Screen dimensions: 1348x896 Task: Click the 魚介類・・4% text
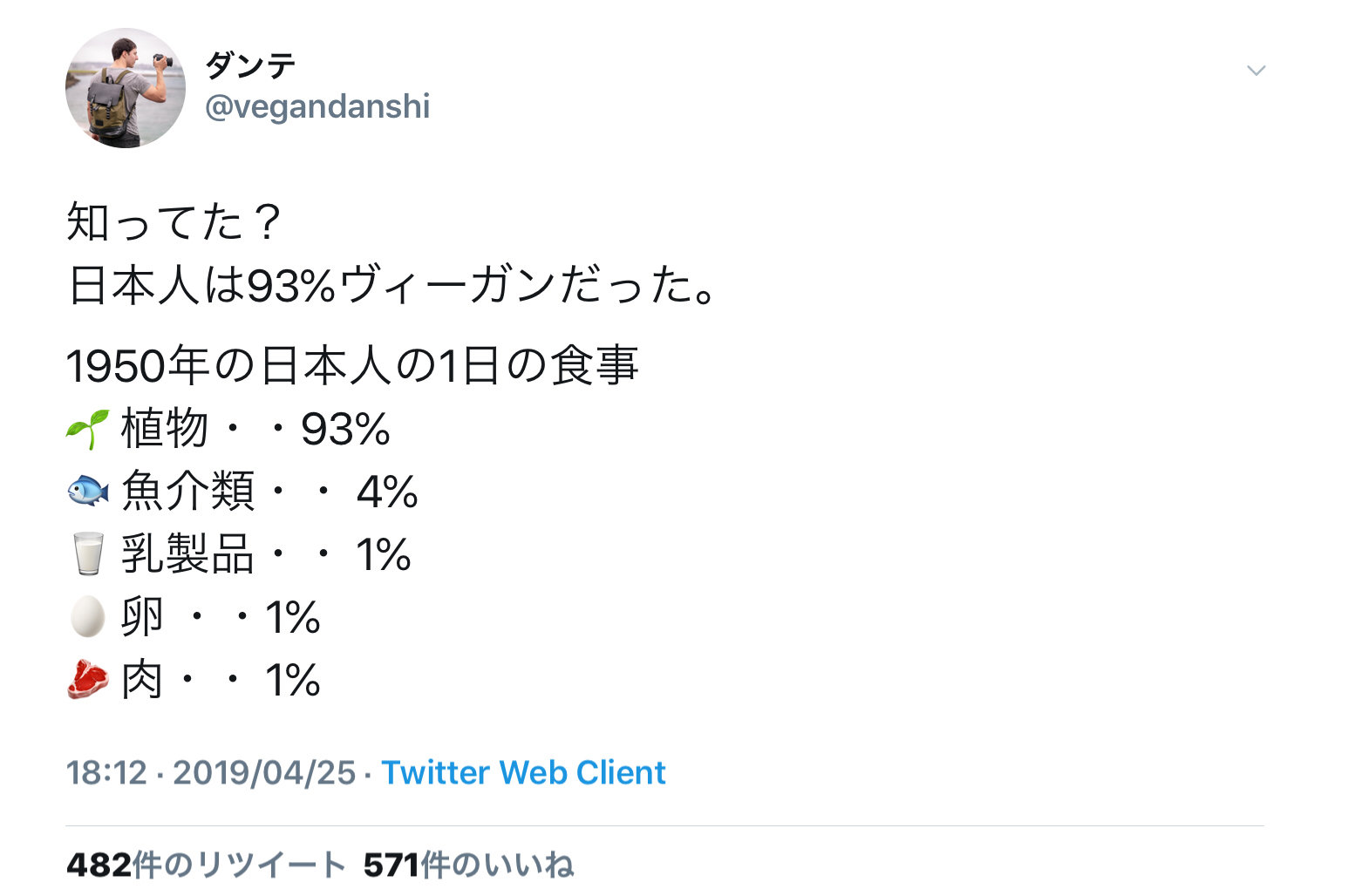(269, 492)
